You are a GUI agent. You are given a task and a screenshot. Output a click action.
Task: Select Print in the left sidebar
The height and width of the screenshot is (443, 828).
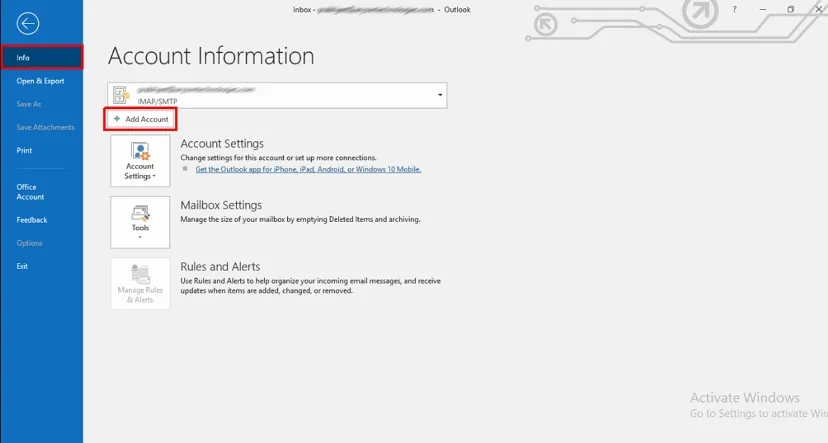tap(24, 150)
